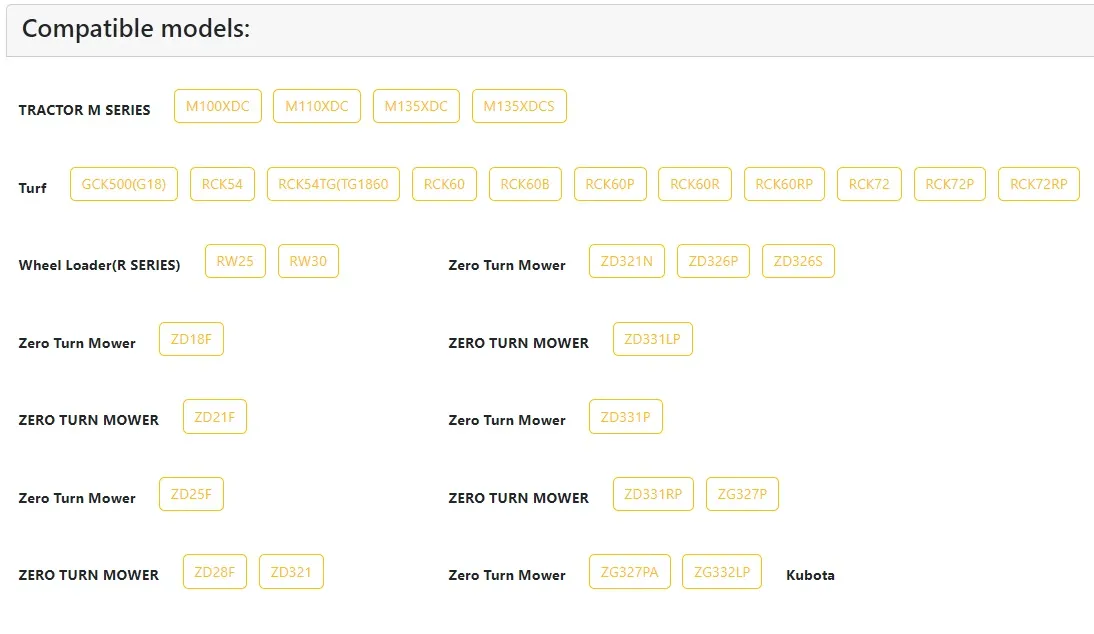Select the ZD331P mower model
The width and height of the screenshot is (1094, 634).
[x=626, y=416]
